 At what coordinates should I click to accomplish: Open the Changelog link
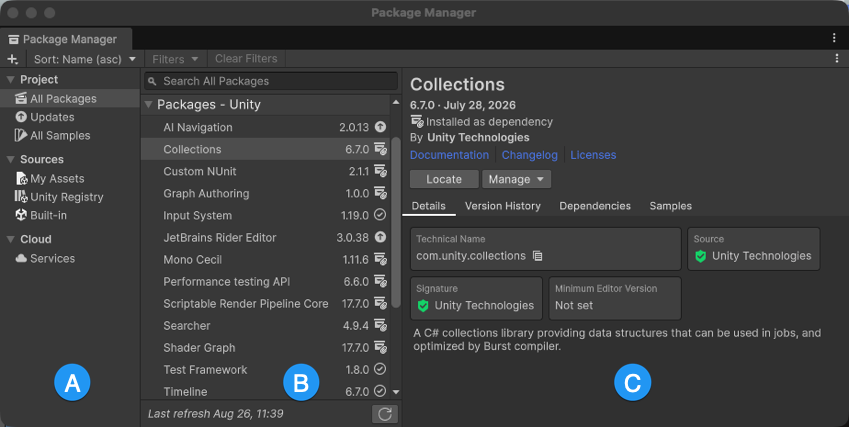click(x=530, y=155)
